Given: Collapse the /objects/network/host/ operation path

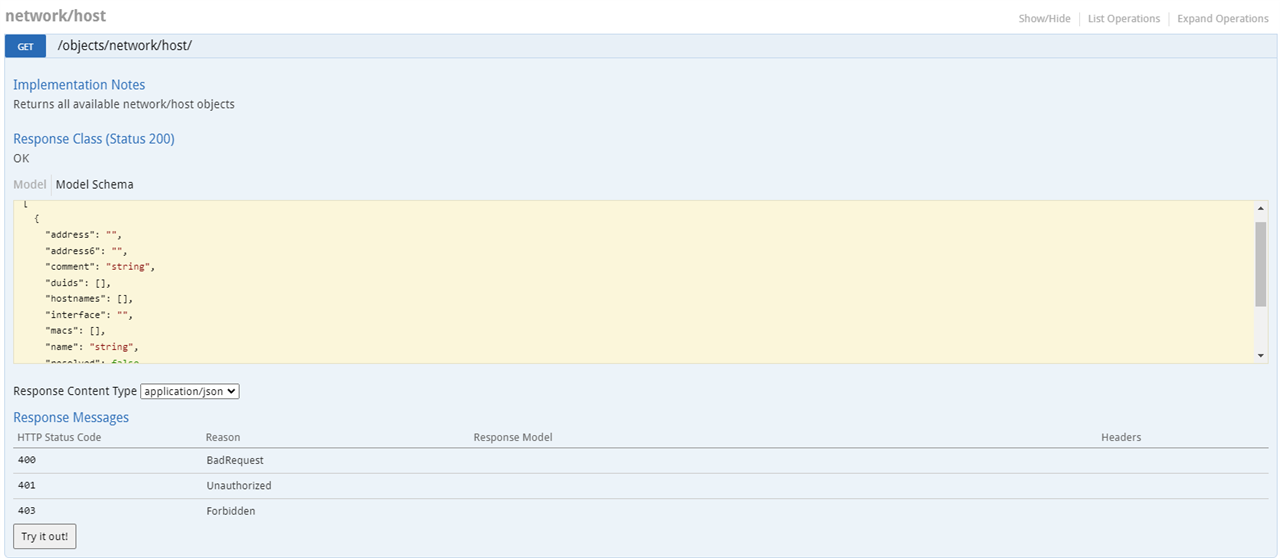Looking at the screenshot, I should pos(124,46).
